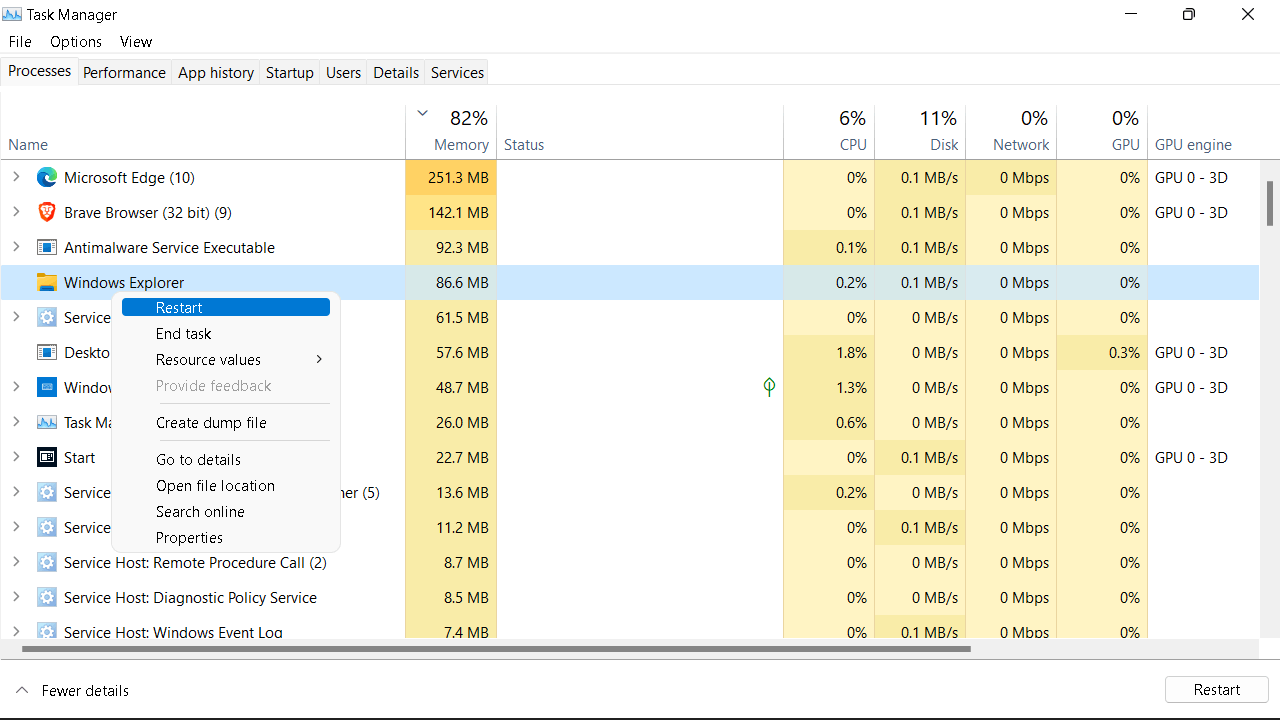Switch to the Performance tab
Viewport: 1280px width, 720px height.
click(124, 73)
